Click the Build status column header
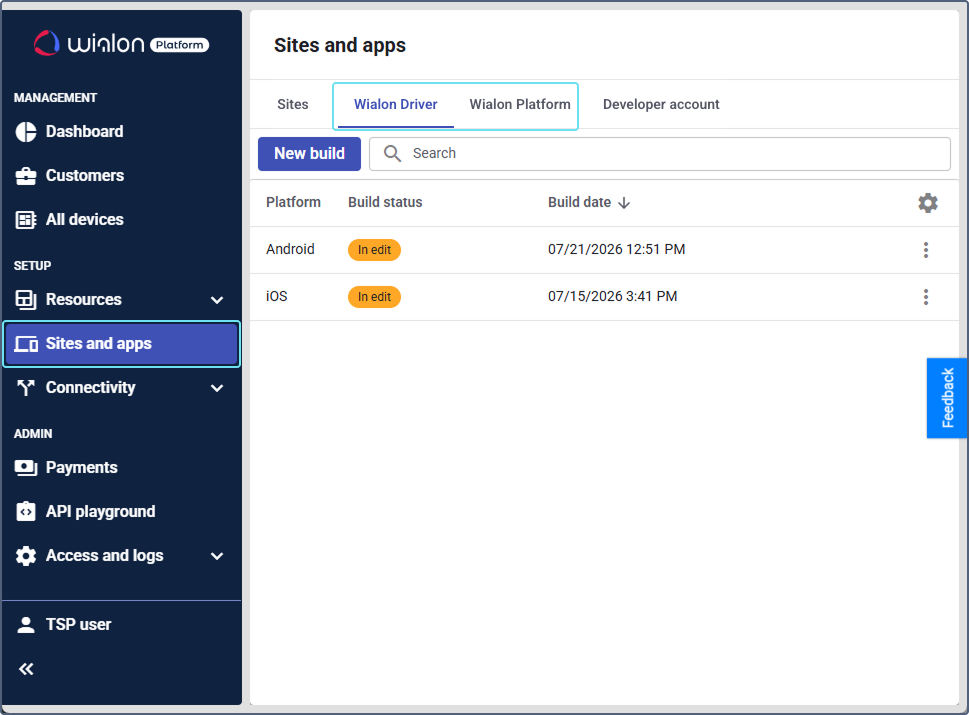Image resolution: width=969 pixels, height=715 pixels. (x=385, y=202)
